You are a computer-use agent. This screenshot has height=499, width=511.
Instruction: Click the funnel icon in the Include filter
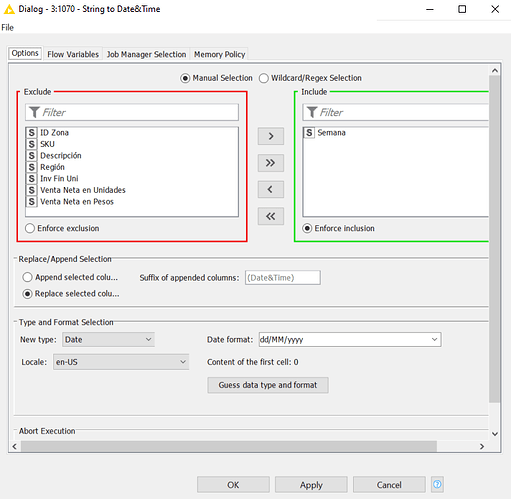[312, 112]
